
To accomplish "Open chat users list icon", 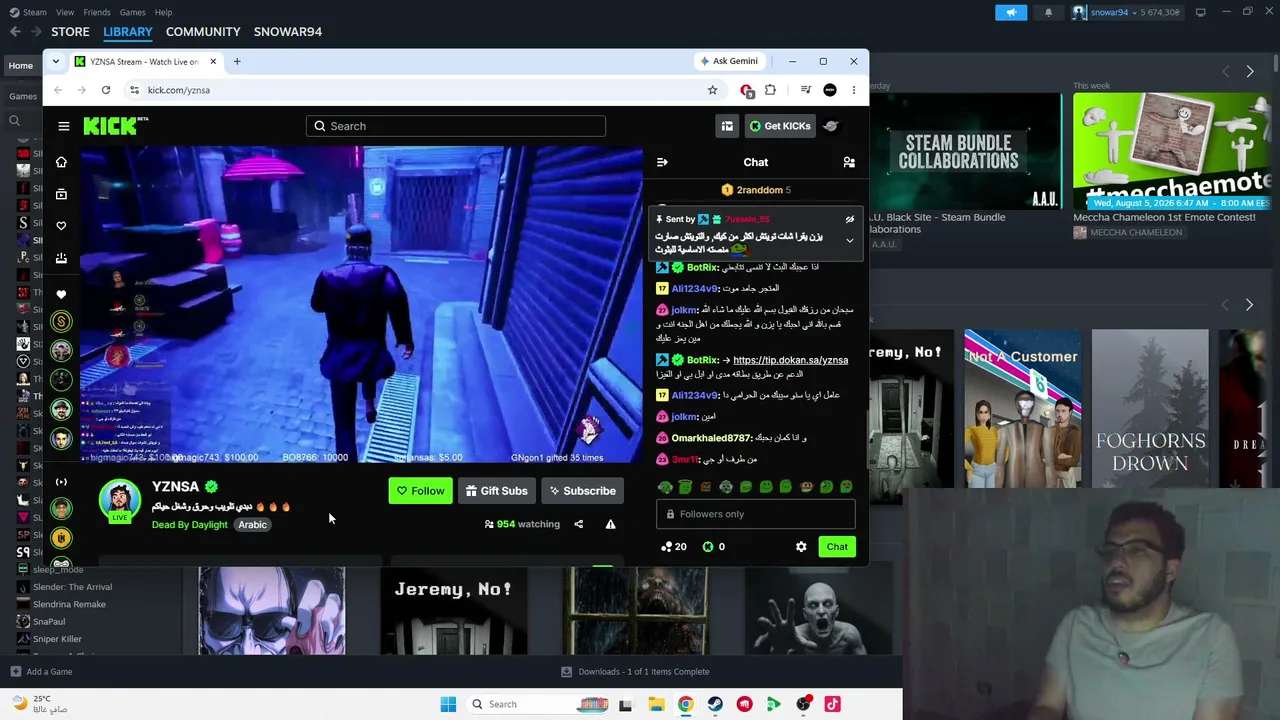I will click(849, 162).
